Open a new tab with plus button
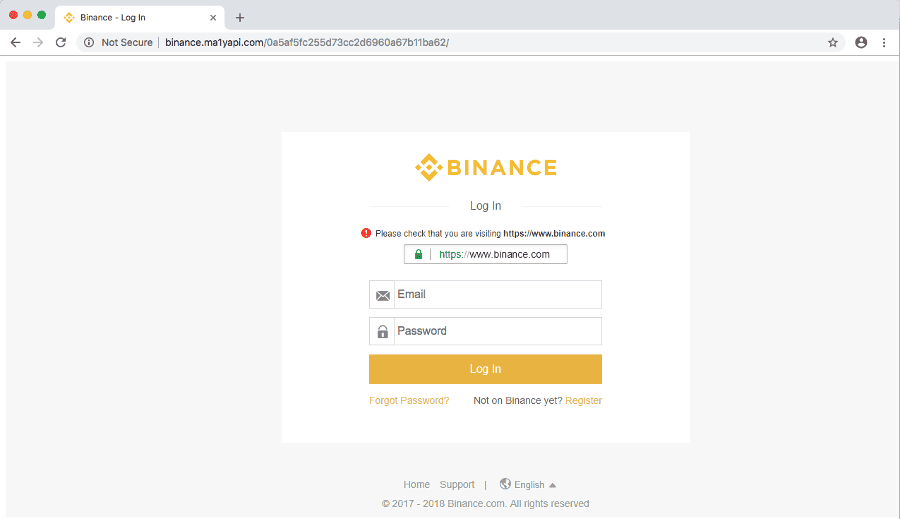 click(240, 18)
